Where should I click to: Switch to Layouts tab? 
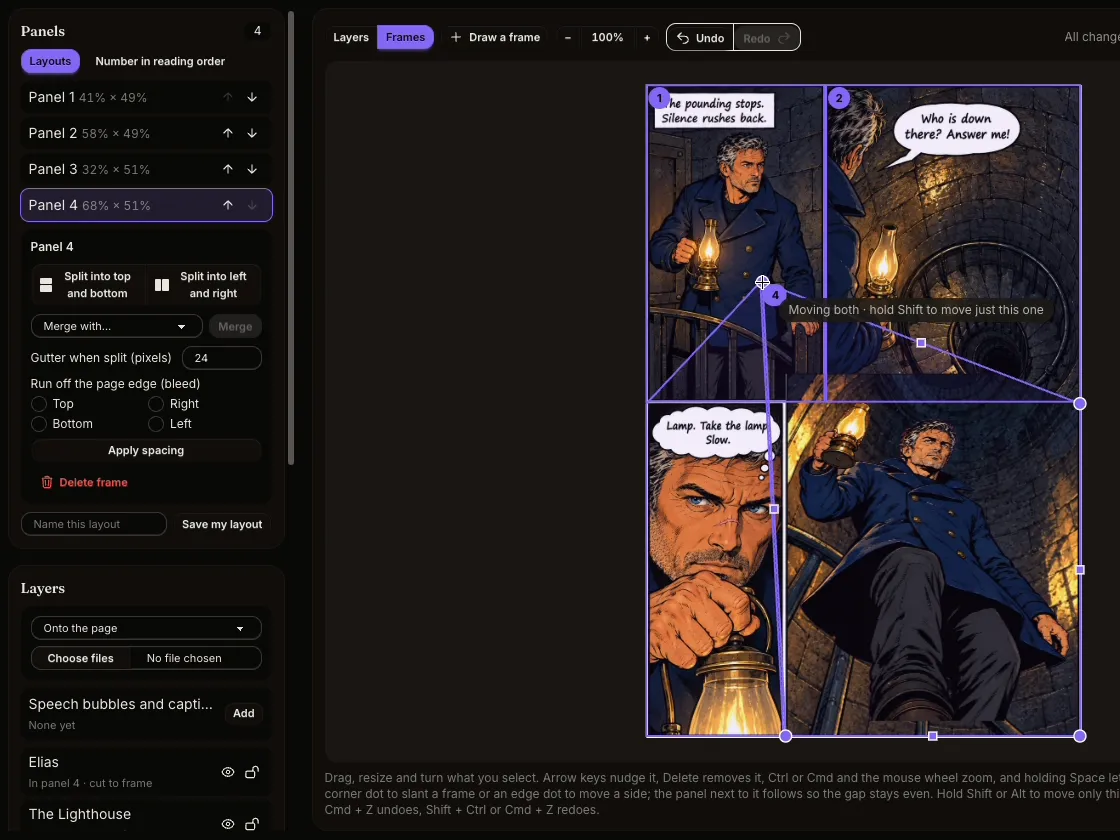pos(50,61)
